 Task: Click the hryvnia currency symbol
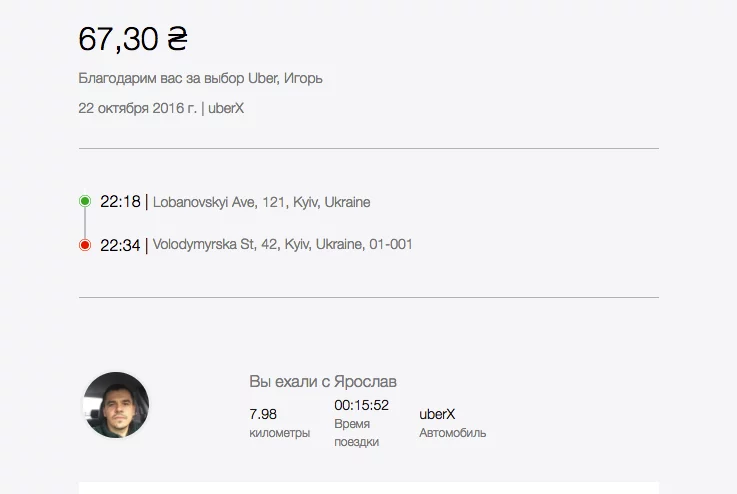[x=177, y=39]
